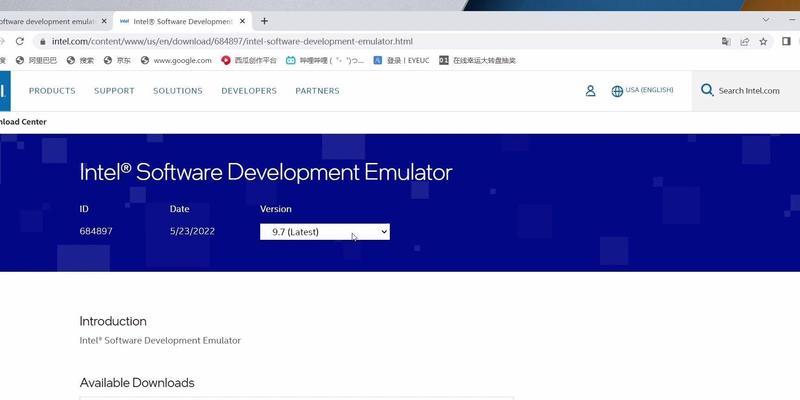Click the padlock site info icon
This screenshot has height=400, width=800.
(42, 41)
